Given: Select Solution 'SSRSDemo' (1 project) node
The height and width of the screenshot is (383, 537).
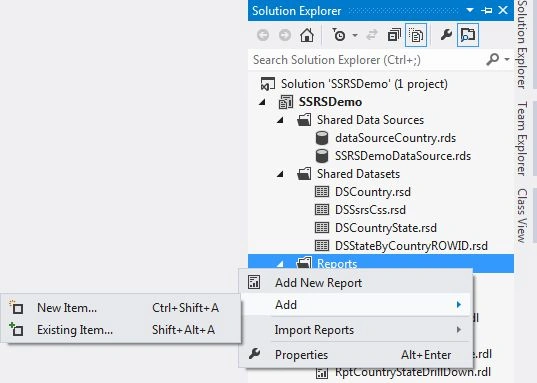Looking at the screenshot, I should tap(364, 84).
